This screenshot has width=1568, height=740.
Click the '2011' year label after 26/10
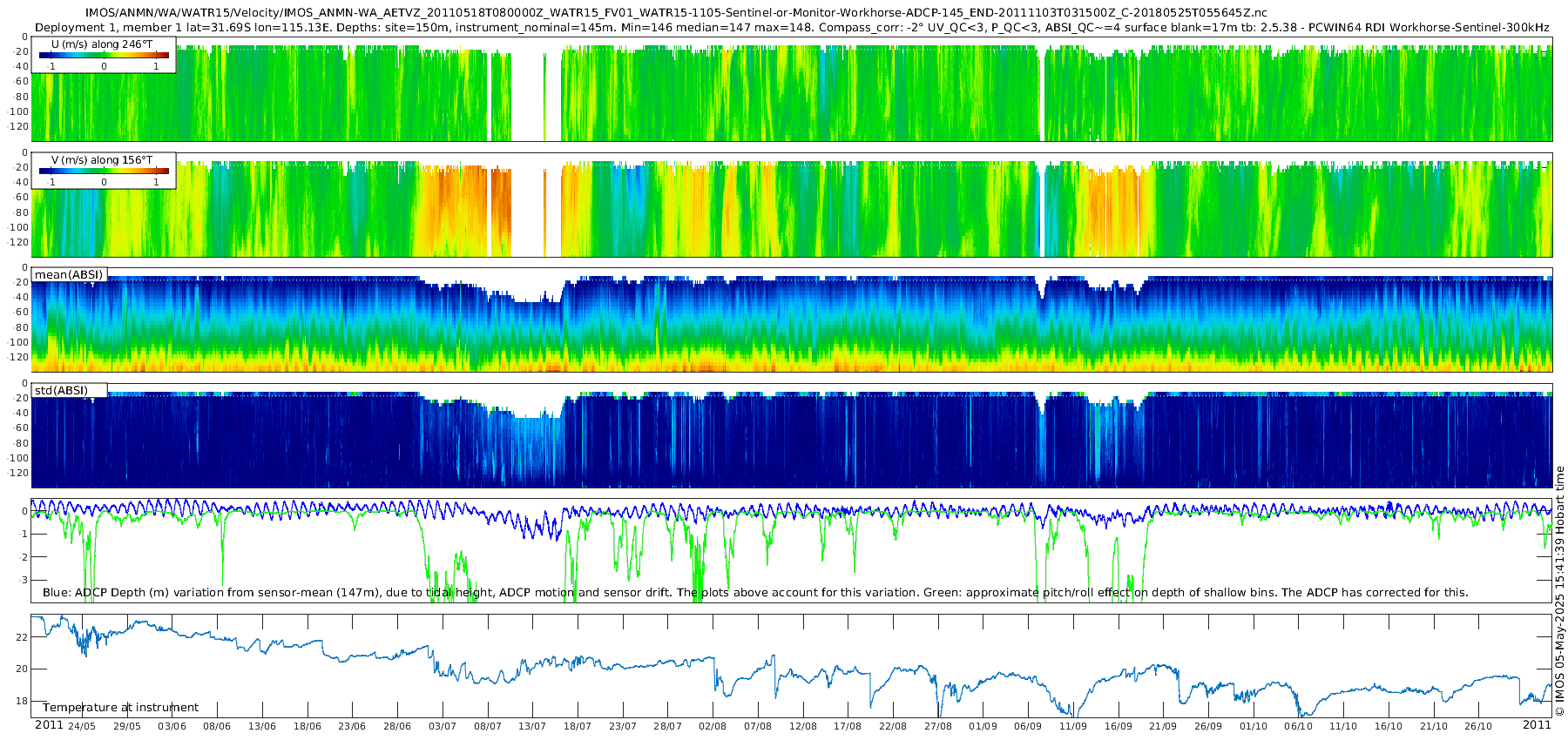click(1537, 725)
